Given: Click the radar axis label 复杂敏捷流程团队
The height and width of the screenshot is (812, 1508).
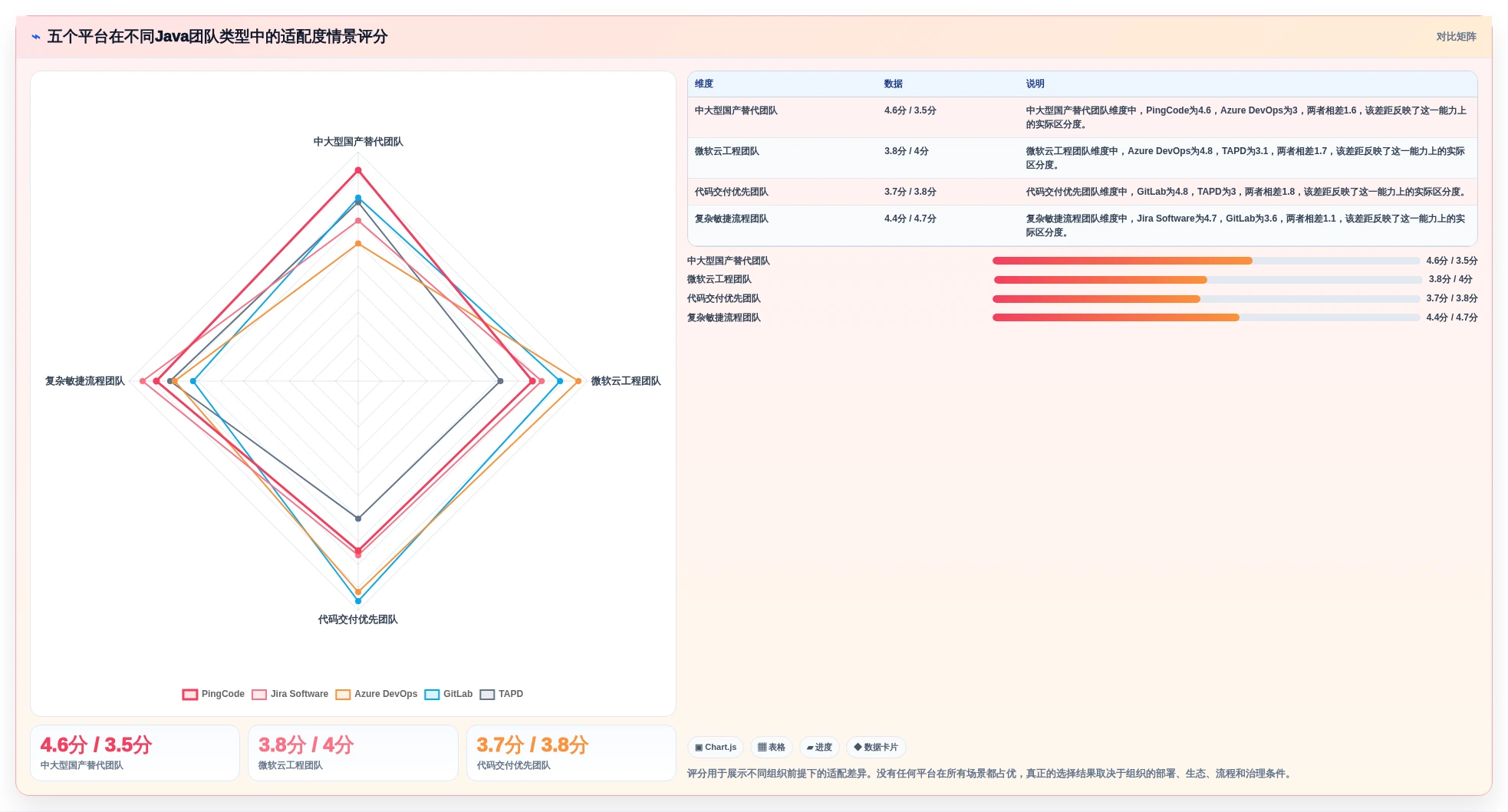Looking at the screenshot, I should tap(85, 381).
